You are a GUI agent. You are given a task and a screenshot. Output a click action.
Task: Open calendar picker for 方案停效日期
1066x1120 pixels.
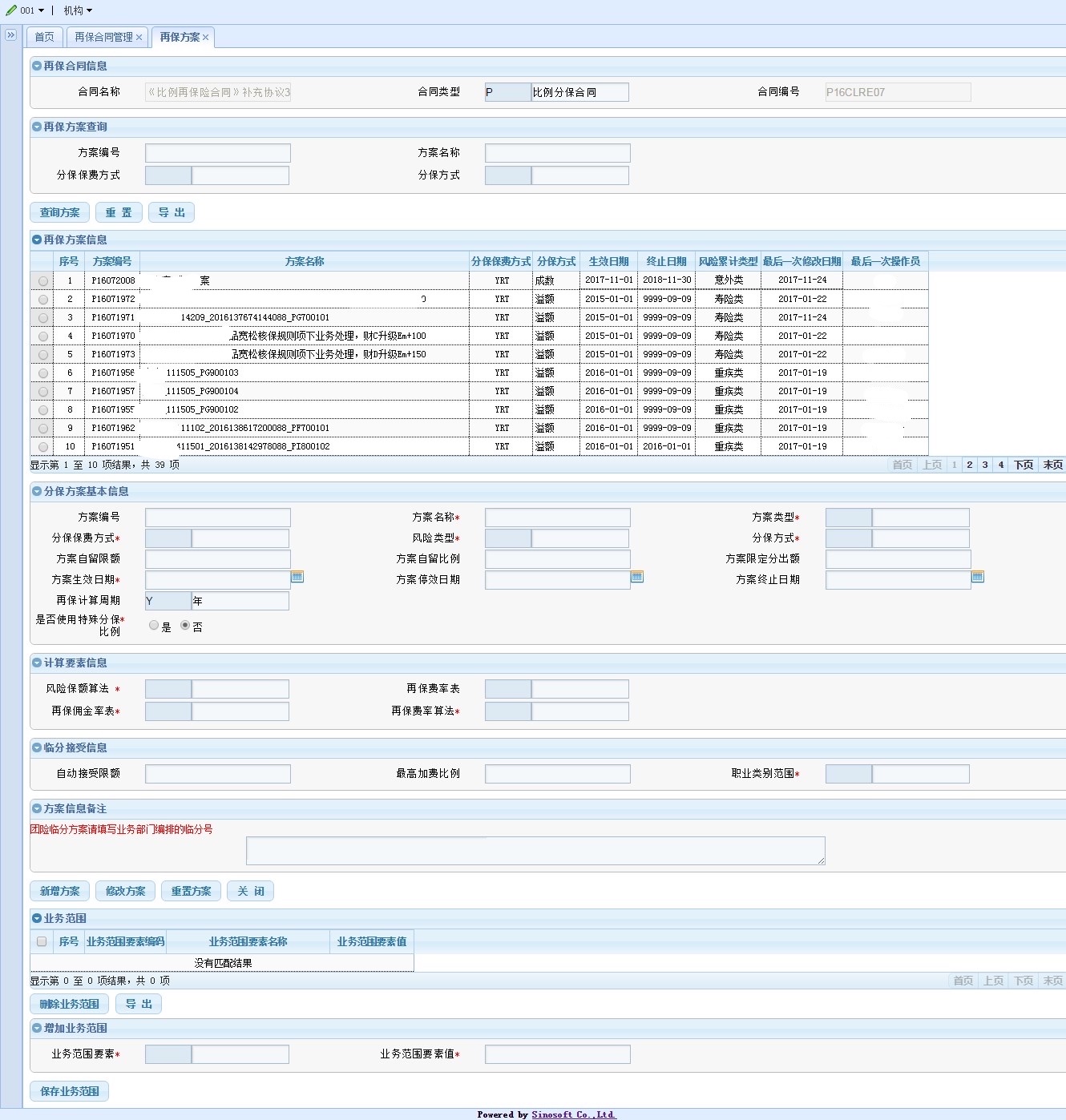click(x=637, y=577)
